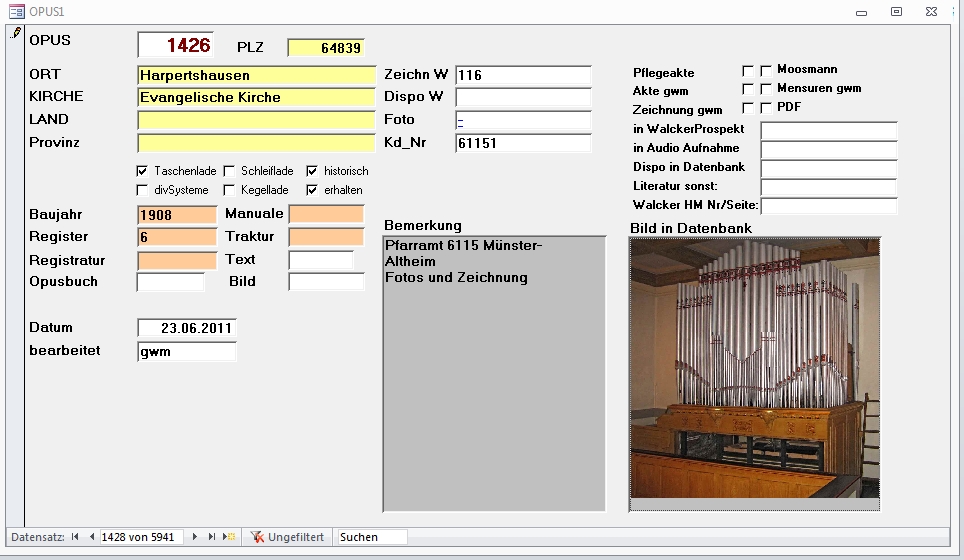Click the organ image in Bild in Datenbank
The width and height of the screenshot is (964, 560).
[x=755, y=375]
